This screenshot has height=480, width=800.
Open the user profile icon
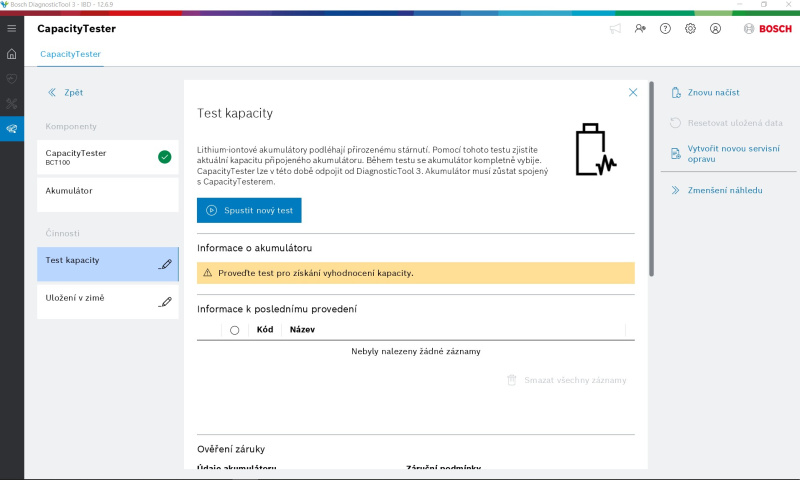coord(715,29)
